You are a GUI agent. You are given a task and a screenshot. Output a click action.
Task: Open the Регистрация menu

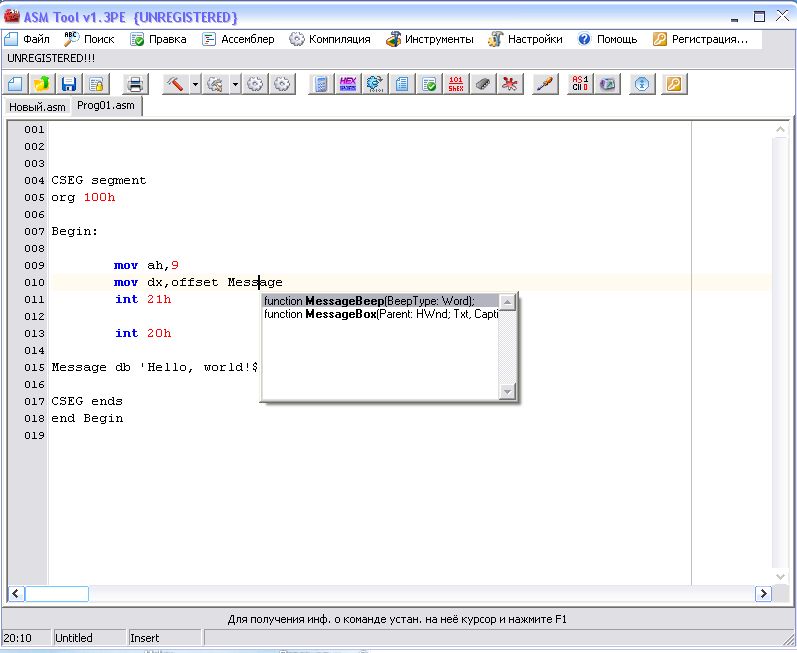coord(701,39)
